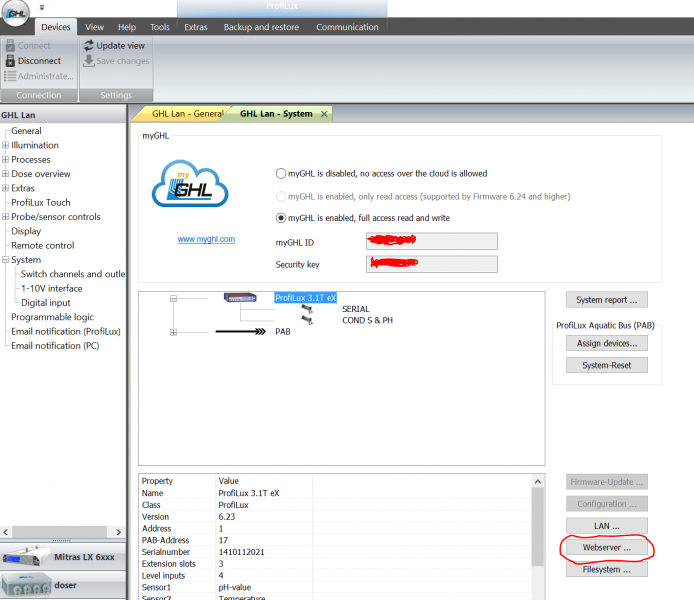
Task: Select myGHL full access read and write
Action: pyautogui.click(x=280, y=217)
